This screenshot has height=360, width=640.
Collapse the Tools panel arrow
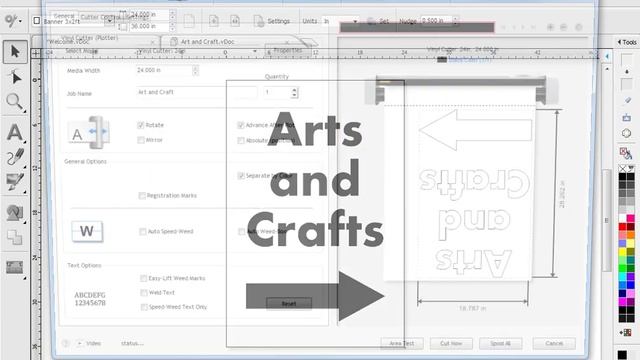(x=619, y=42)
